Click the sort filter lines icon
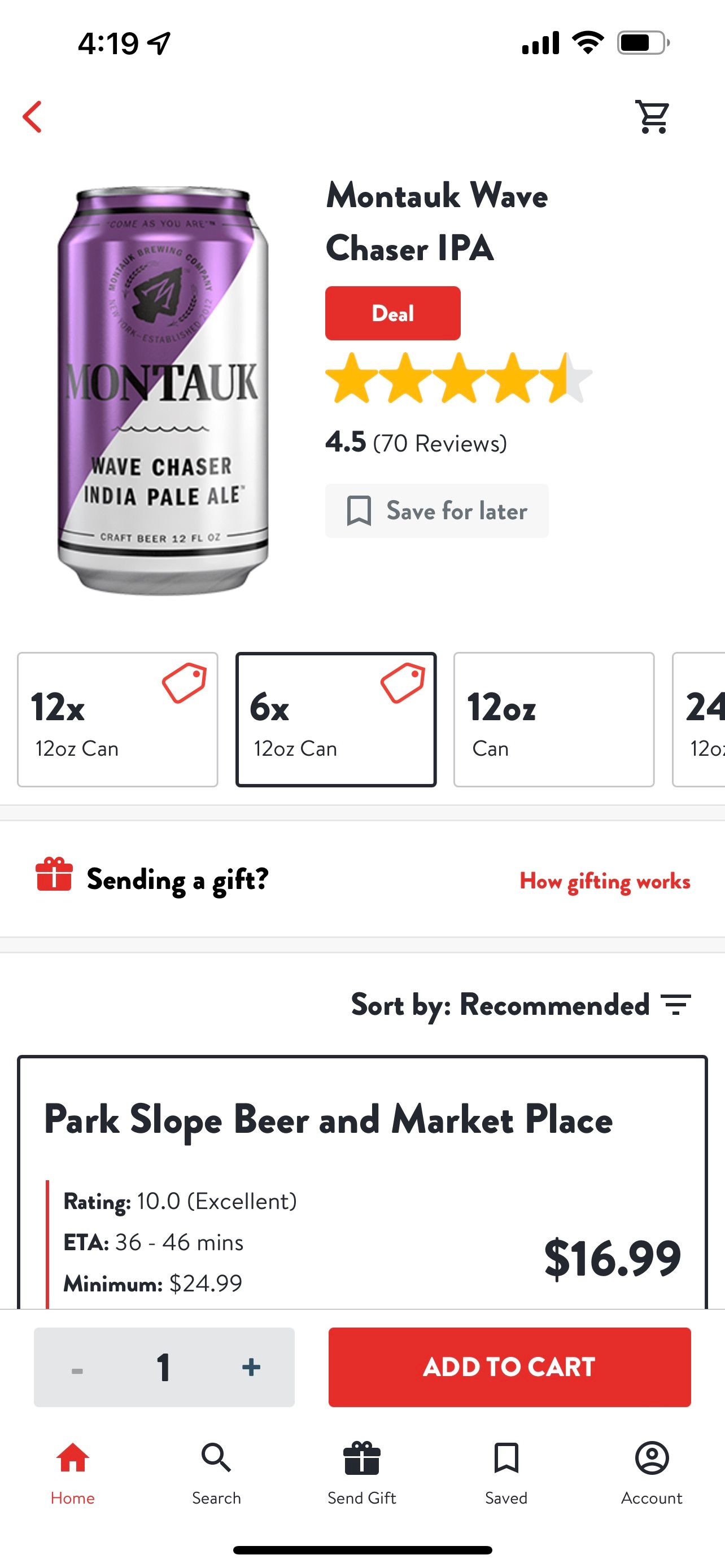This screenshot has height=1568, width=725. [x=676, y=1004]
